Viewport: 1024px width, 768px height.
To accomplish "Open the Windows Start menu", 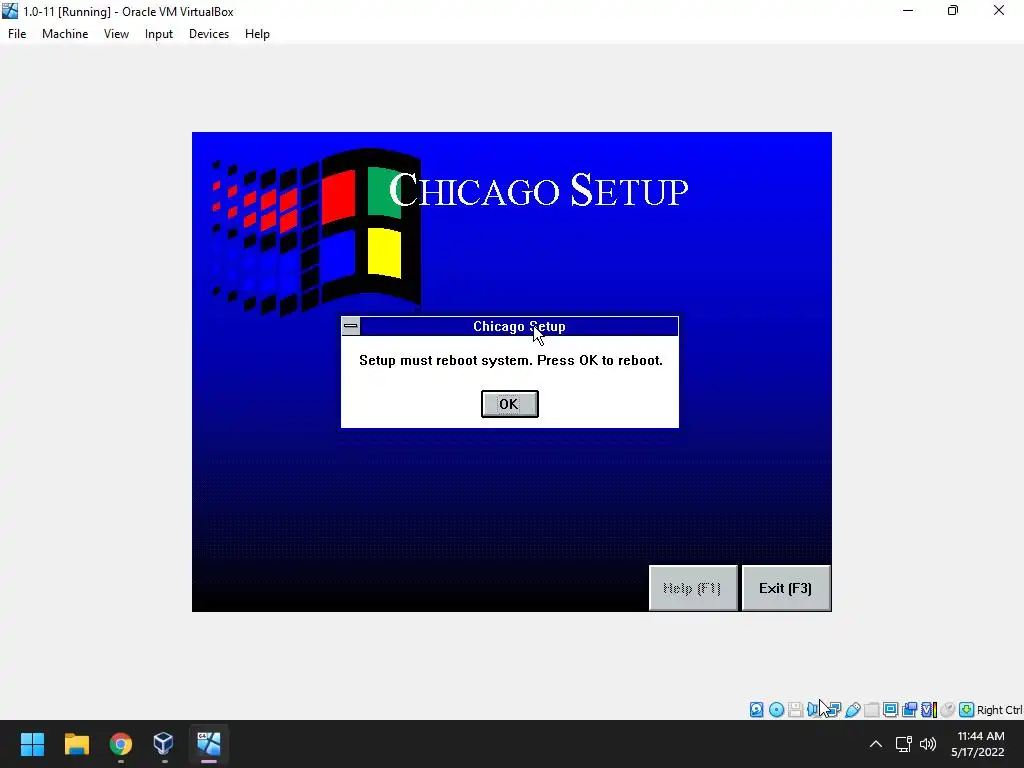I will click(32, 744).
